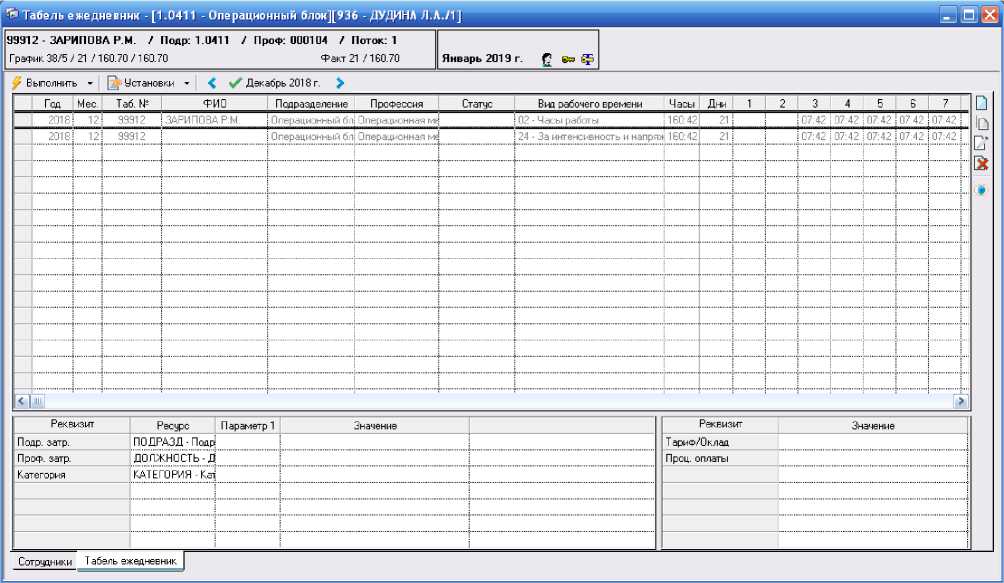1004x583 pixels.
Task: Select the '24 - За интенсивность' cell
Action: tap(590, 136)
